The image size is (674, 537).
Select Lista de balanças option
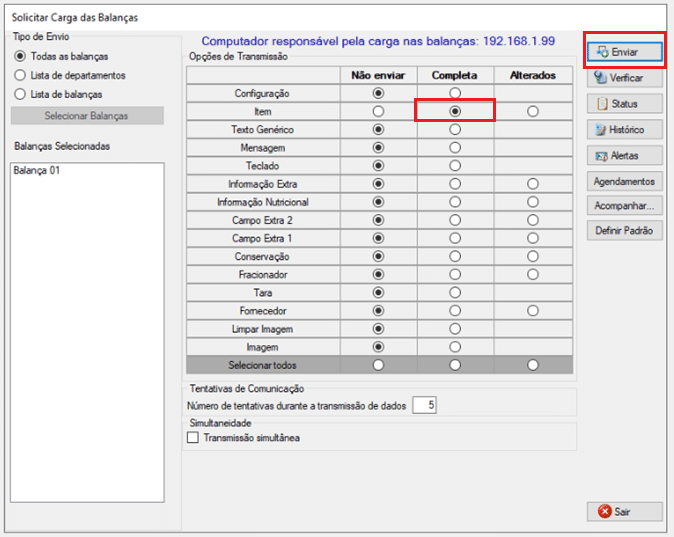pyautogui.click(x=20, y=94)
